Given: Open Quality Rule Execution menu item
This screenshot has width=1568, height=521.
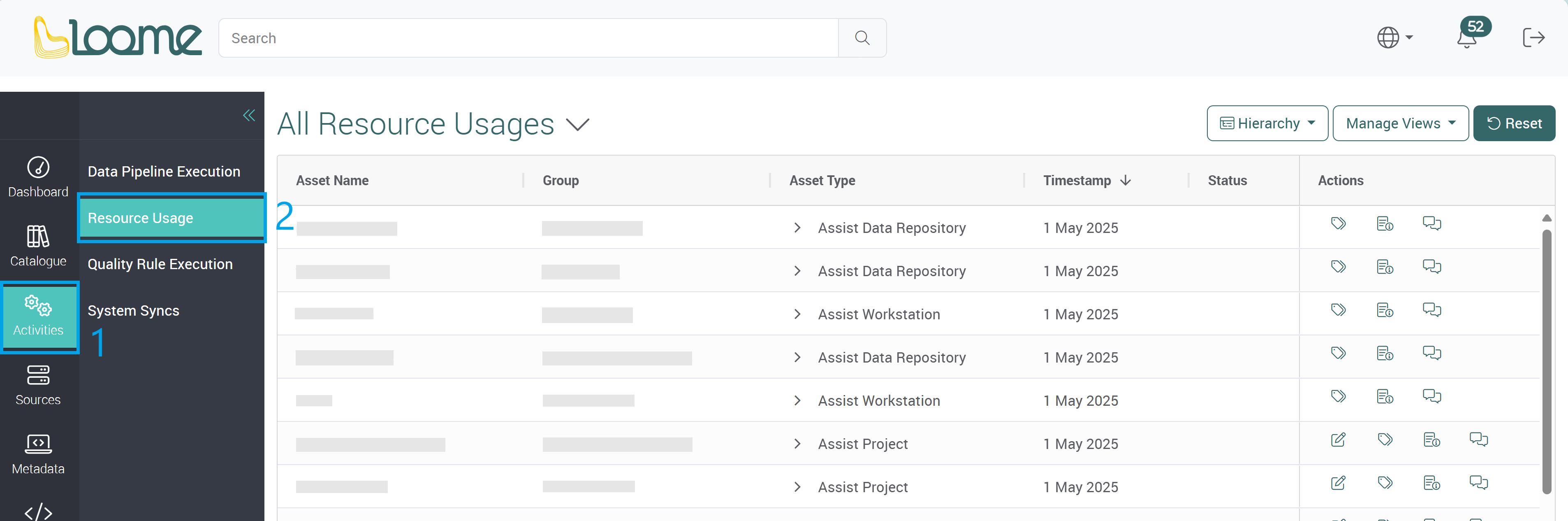Looking at the screenshot, I should (160, 265).
